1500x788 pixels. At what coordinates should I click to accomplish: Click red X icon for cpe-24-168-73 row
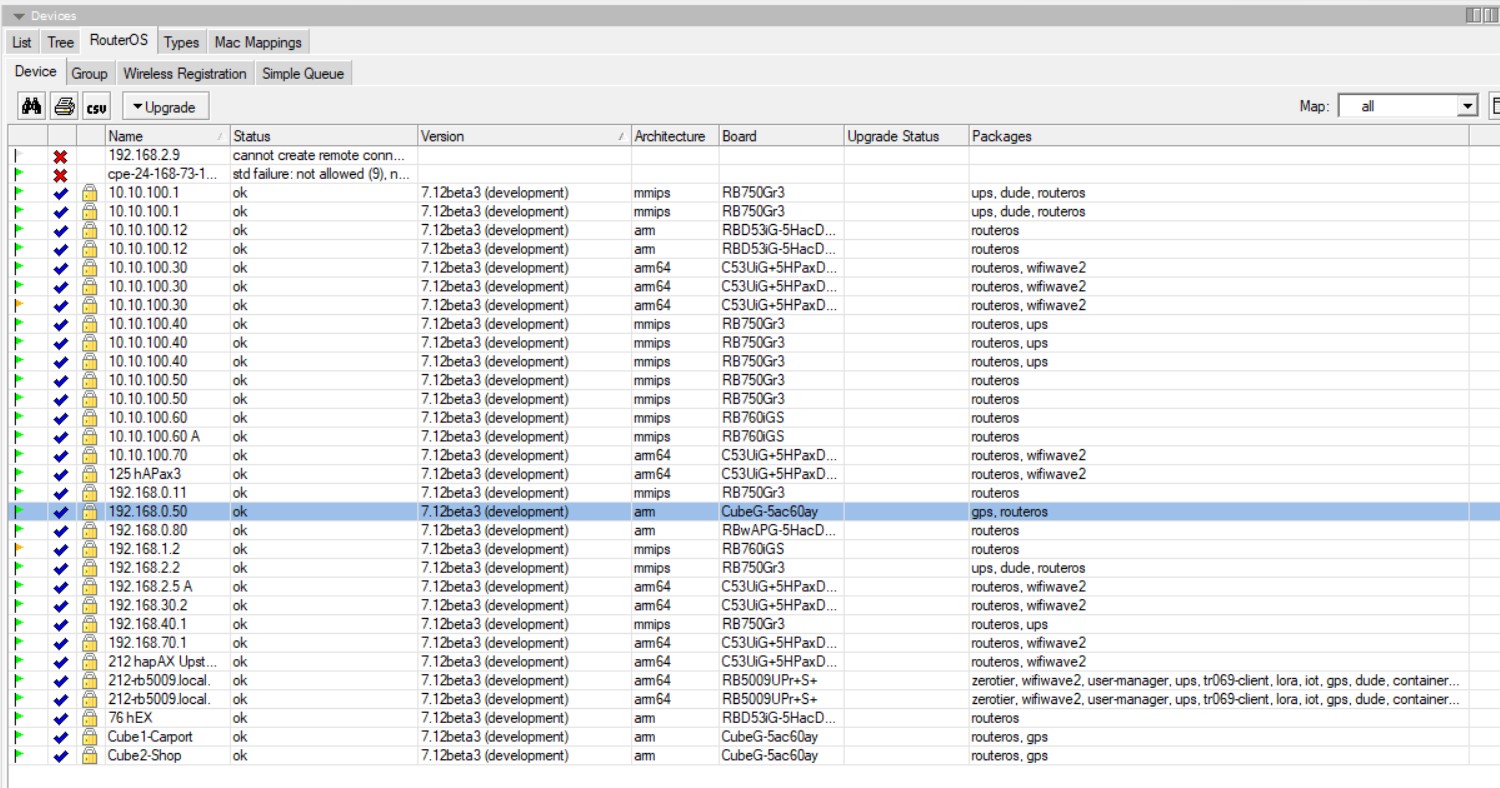tap(60, 175)
